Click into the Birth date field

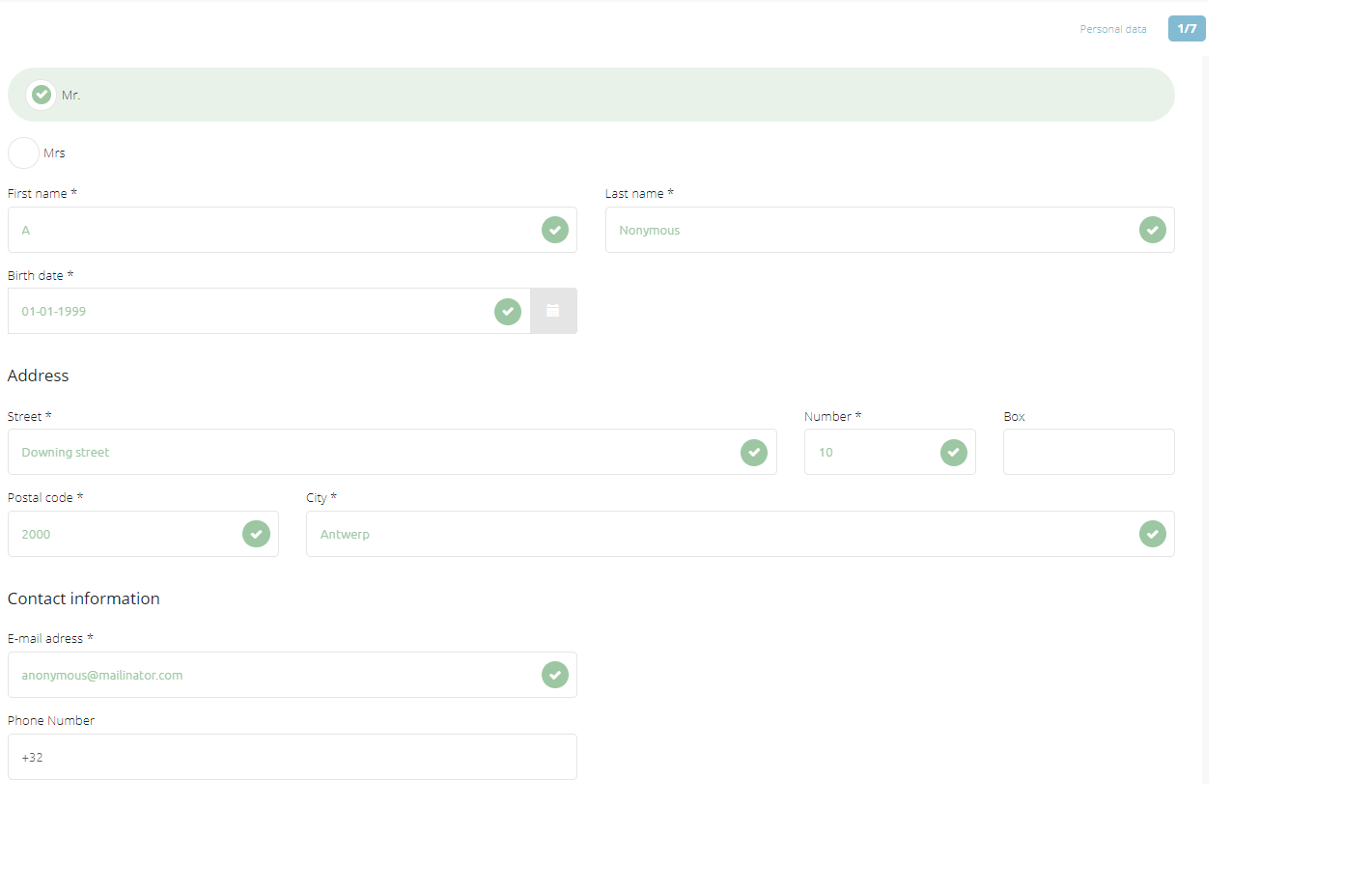[269, 311]
